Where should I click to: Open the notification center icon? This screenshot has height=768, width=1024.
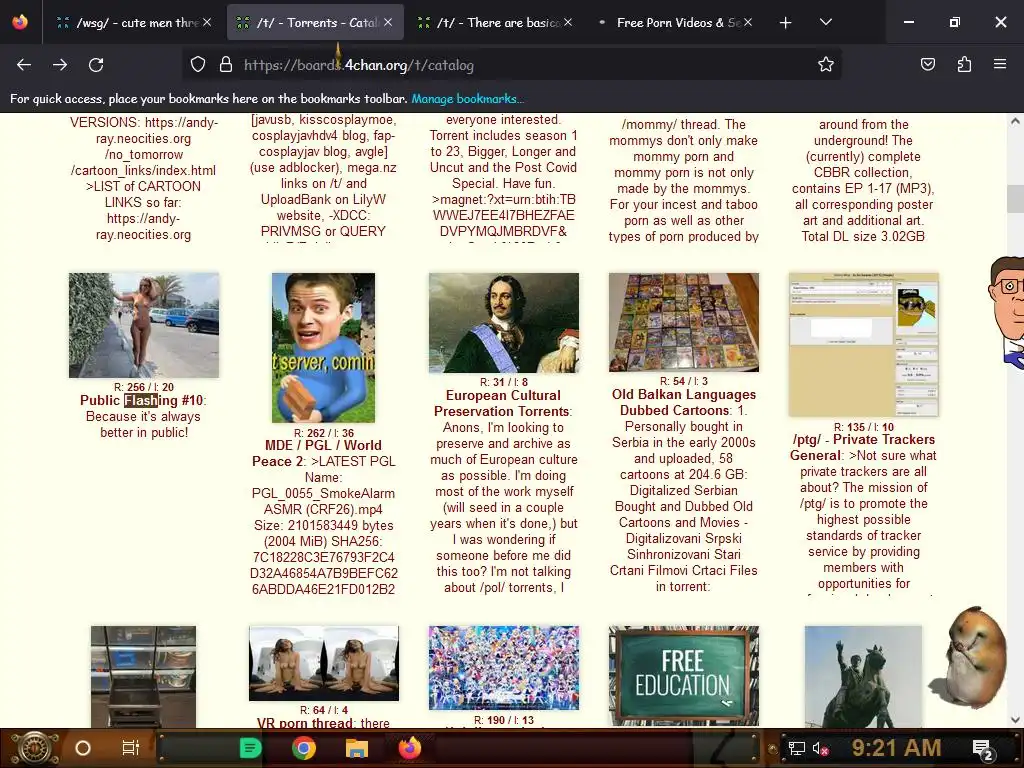click(983, 749)
